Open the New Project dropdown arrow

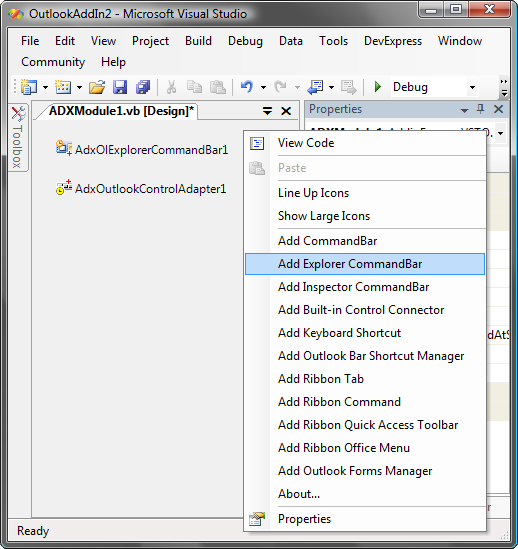click(45, 87)
